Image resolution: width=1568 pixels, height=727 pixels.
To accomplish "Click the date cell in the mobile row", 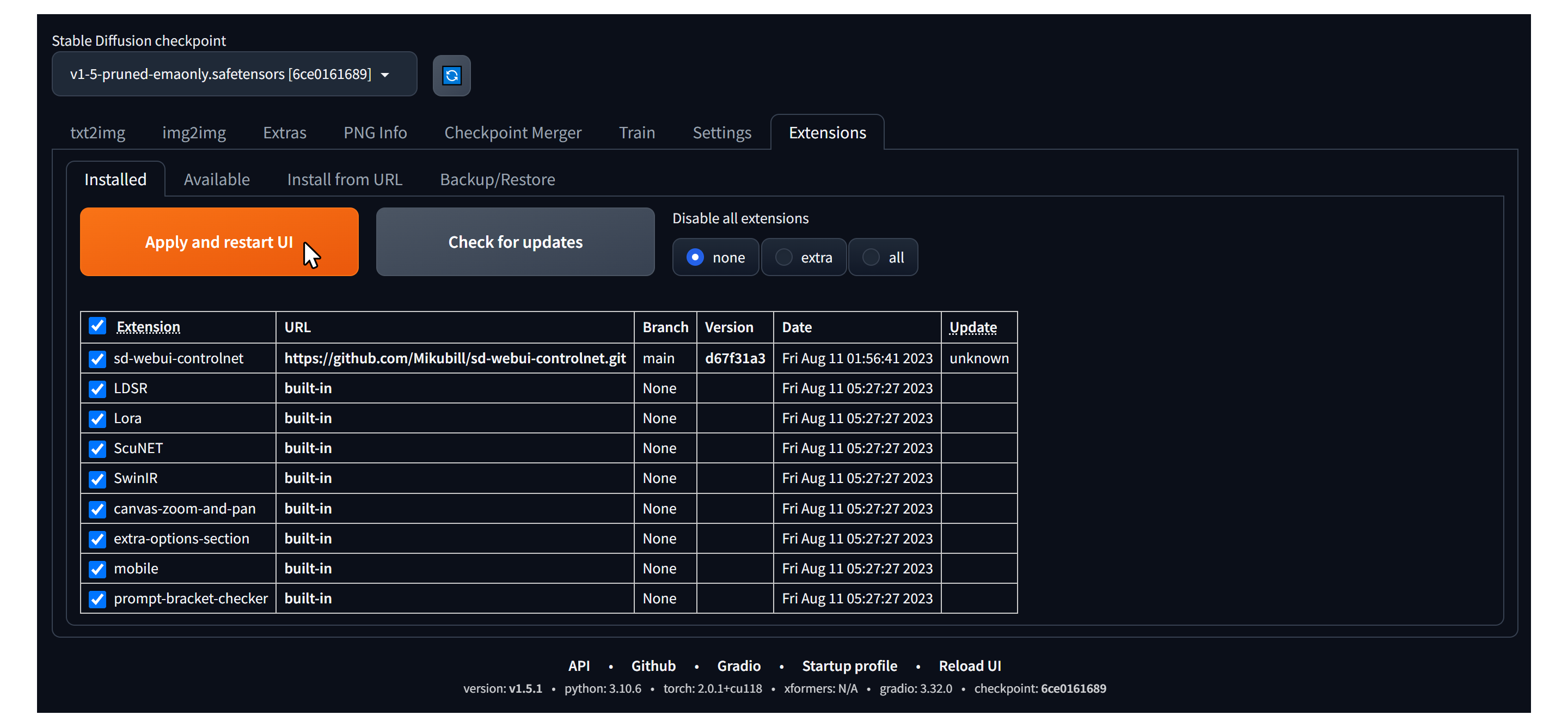I will pyautogui.click(x=857, y=568).
